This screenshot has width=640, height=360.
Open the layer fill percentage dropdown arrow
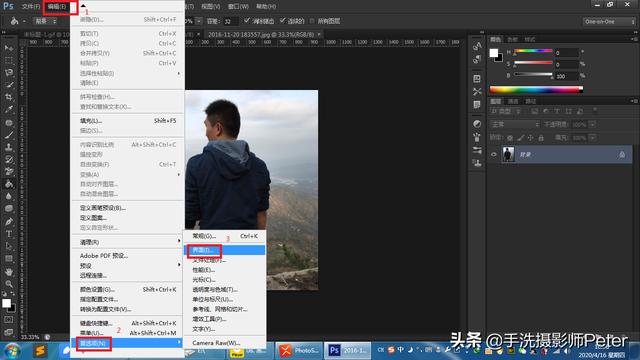coord(592,138)
